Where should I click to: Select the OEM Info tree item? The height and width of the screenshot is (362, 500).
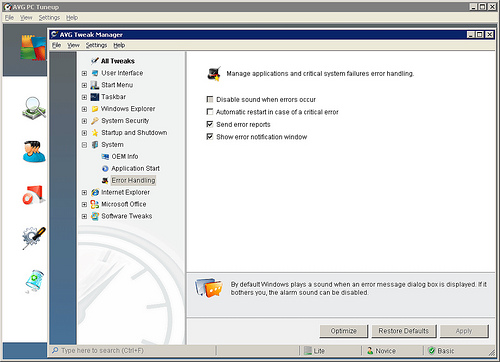[x=125, y=157]
